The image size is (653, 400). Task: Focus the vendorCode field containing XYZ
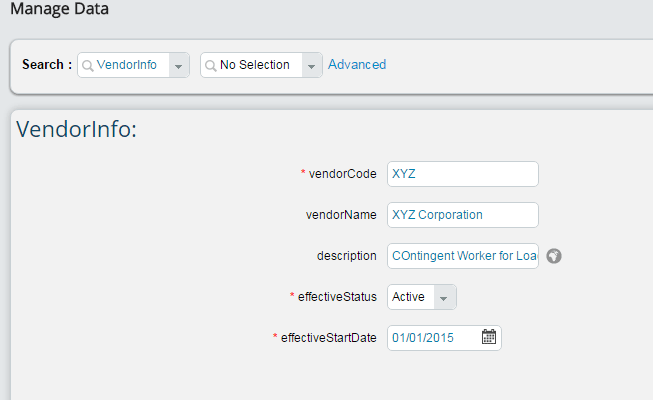pos(462,174)
